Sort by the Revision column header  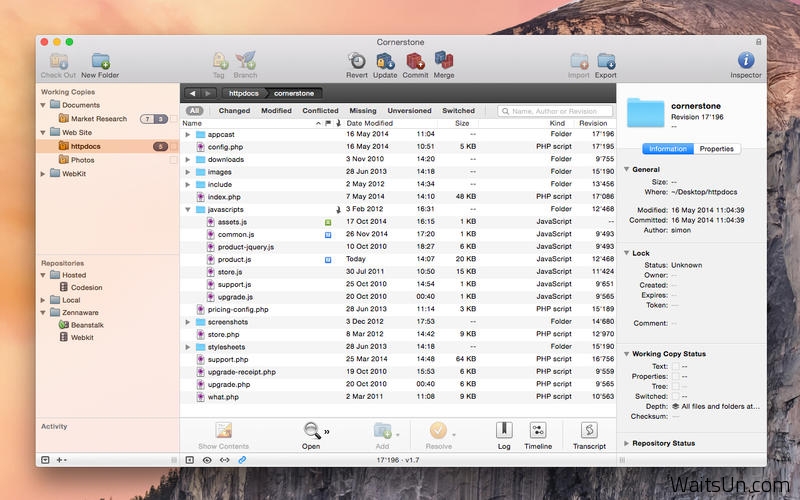[593, 123]
